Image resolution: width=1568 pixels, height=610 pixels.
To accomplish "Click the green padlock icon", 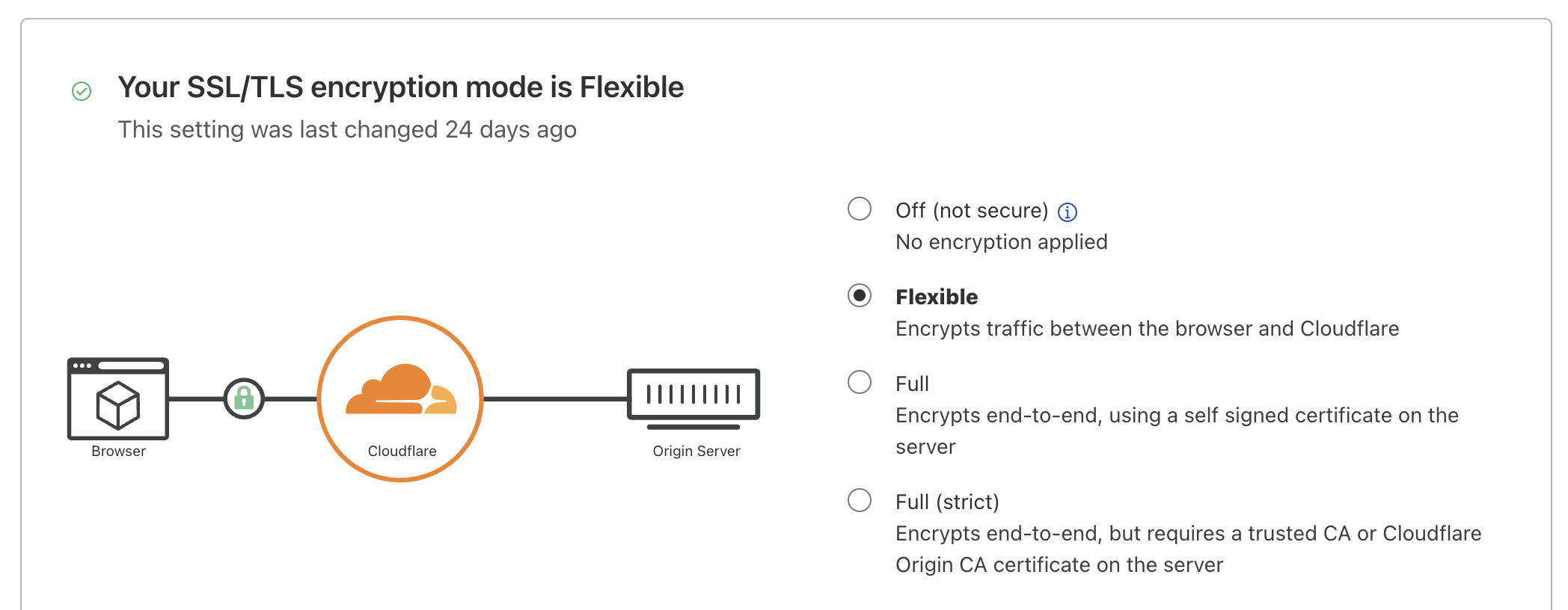I will (x=244, y=398).
